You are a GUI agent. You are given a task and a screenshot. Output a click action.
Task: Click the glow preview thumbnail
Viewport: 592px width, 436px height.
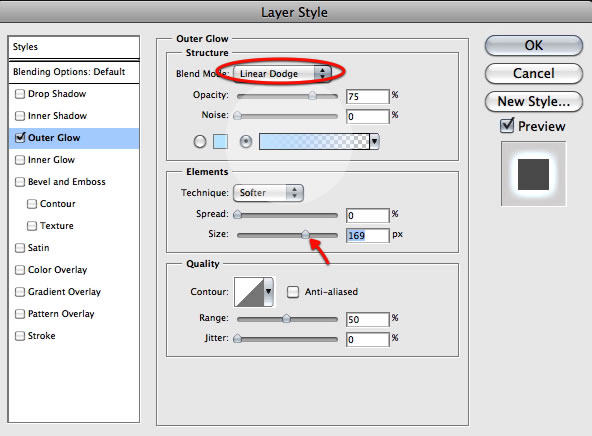[533, 174]
